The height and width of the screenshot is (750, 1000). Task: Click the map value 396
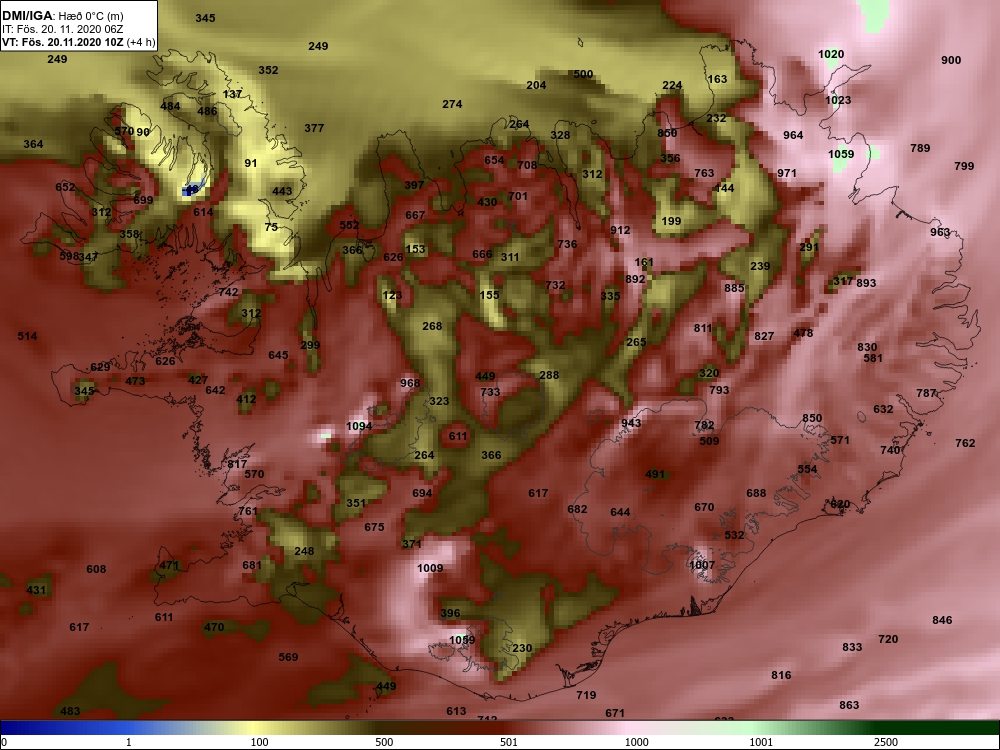click(x=450, y=614)
